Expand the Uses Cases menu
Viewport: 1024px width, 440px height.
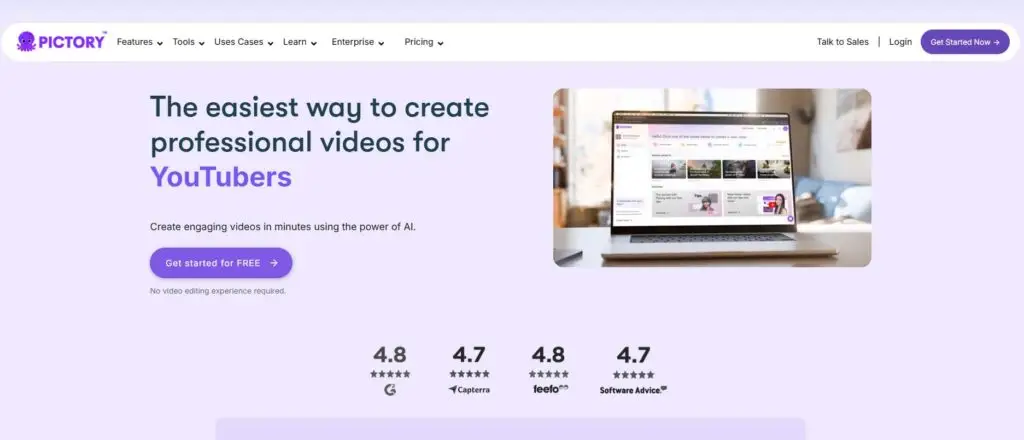point(243,42)
